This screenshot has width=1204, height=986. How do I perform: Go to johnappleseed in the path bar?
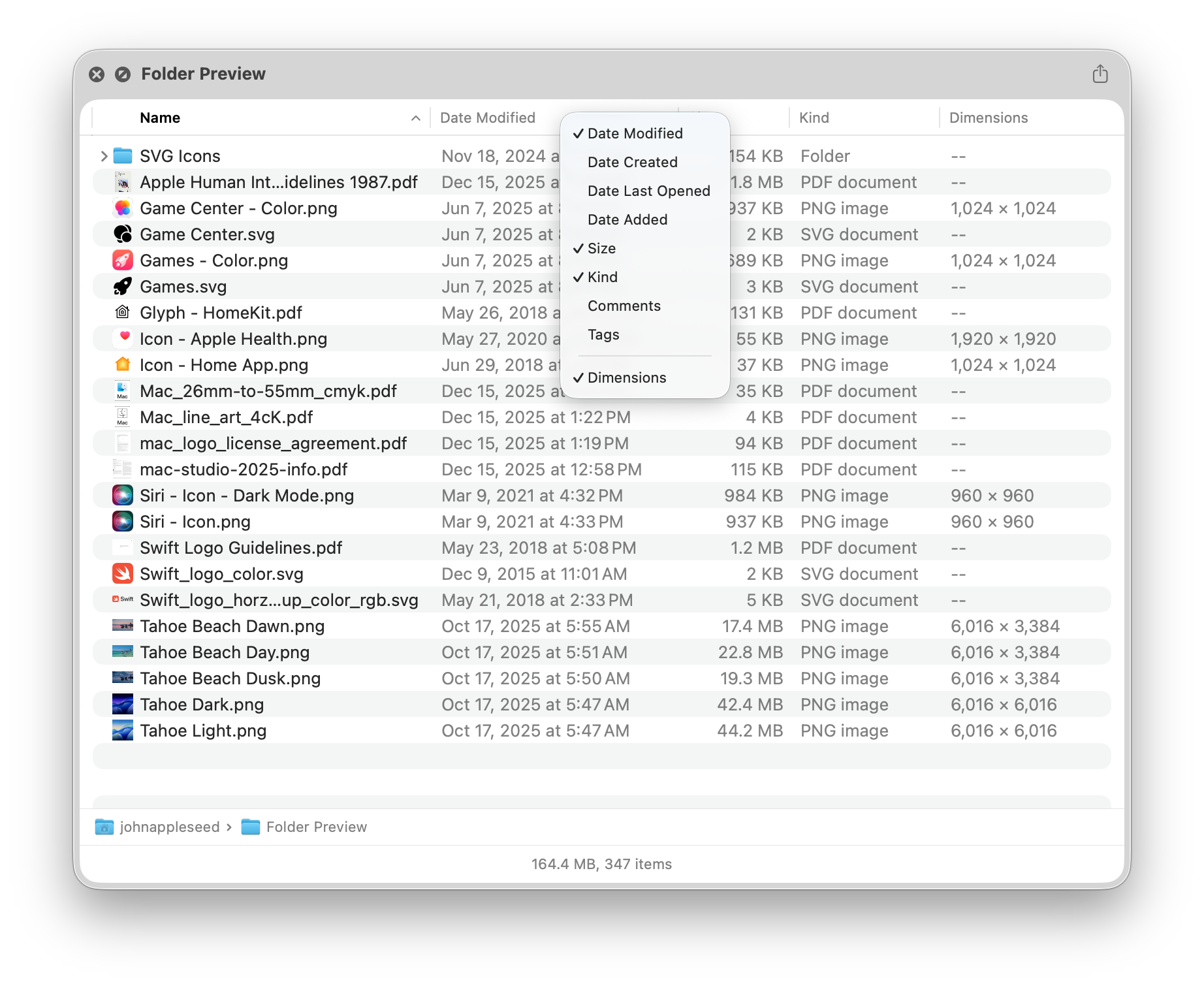(169, 827)
